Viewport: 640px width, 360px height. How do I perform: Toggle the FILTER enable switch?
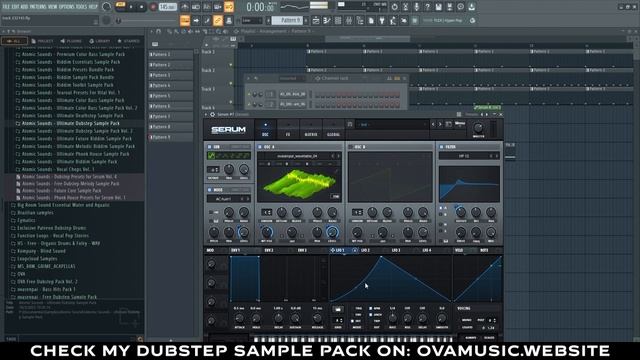tap(441, 147)
